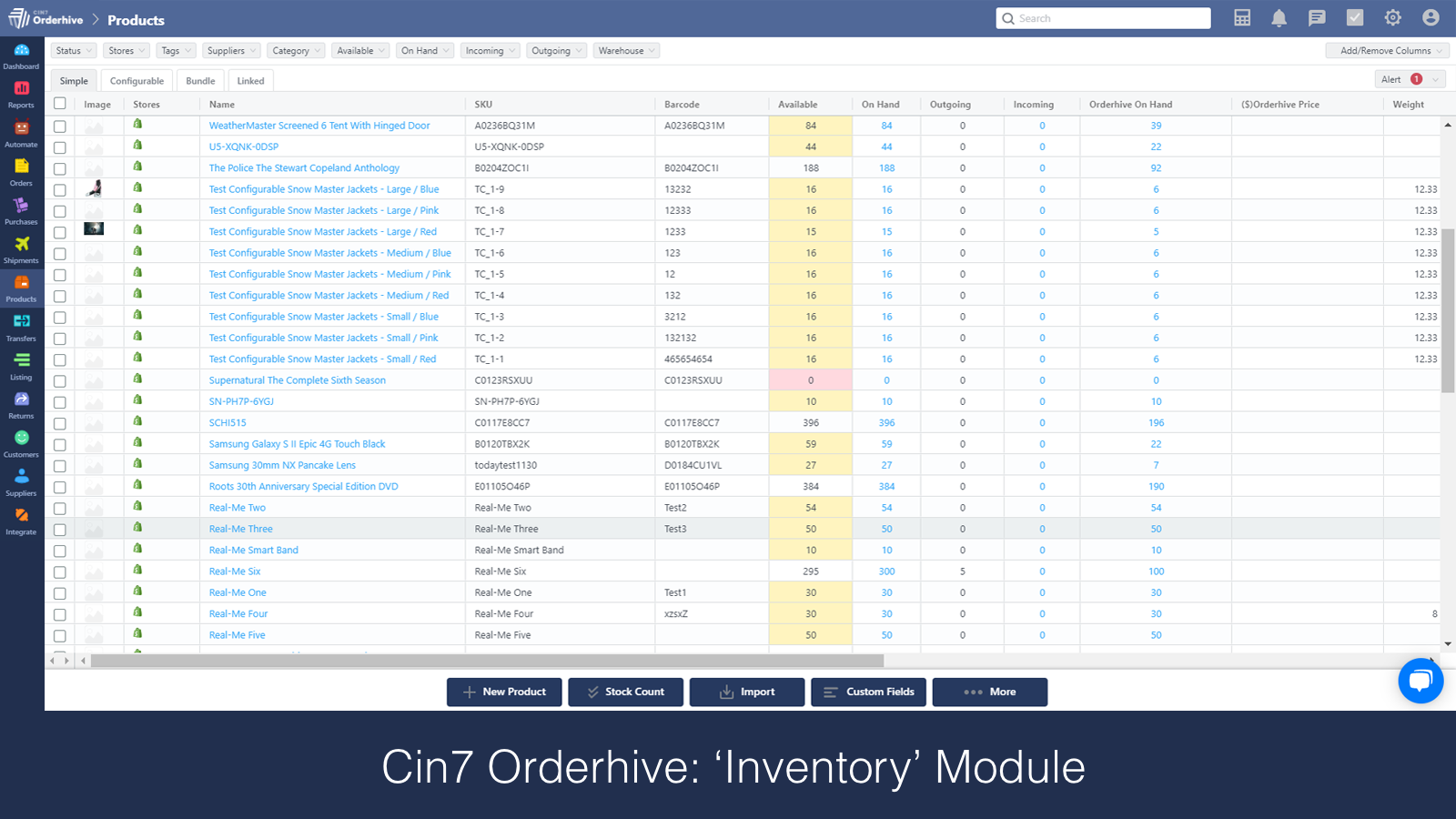Open the calculator icon in header
The image size is (1456, 819).
(1242, 18)
